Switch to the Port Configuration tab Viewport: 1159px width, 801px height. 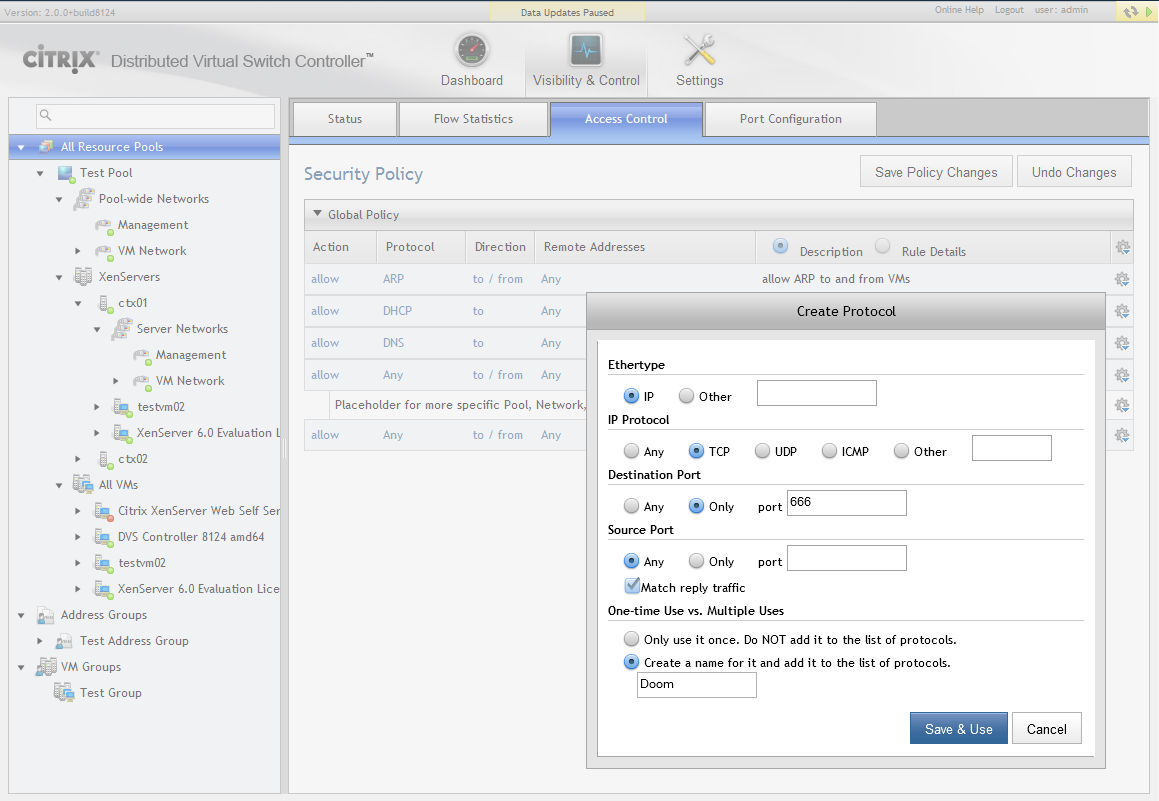(791, 119)
